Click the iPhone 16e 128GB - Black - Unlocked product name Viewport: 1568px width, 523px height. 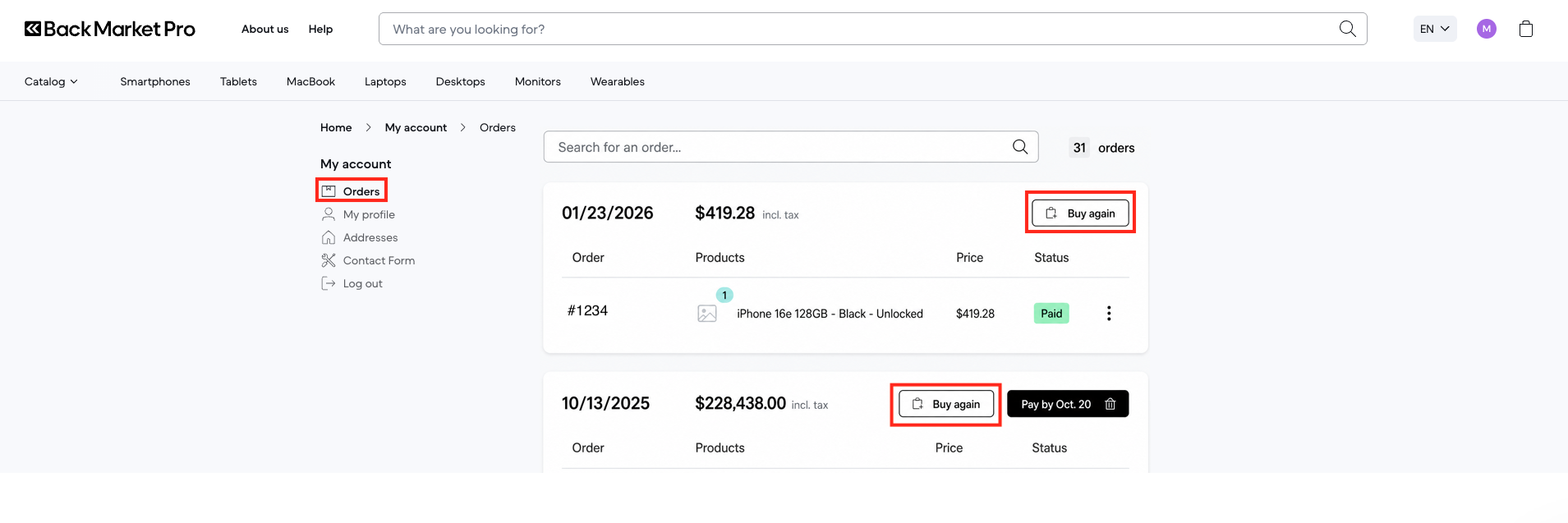[830, 314]
